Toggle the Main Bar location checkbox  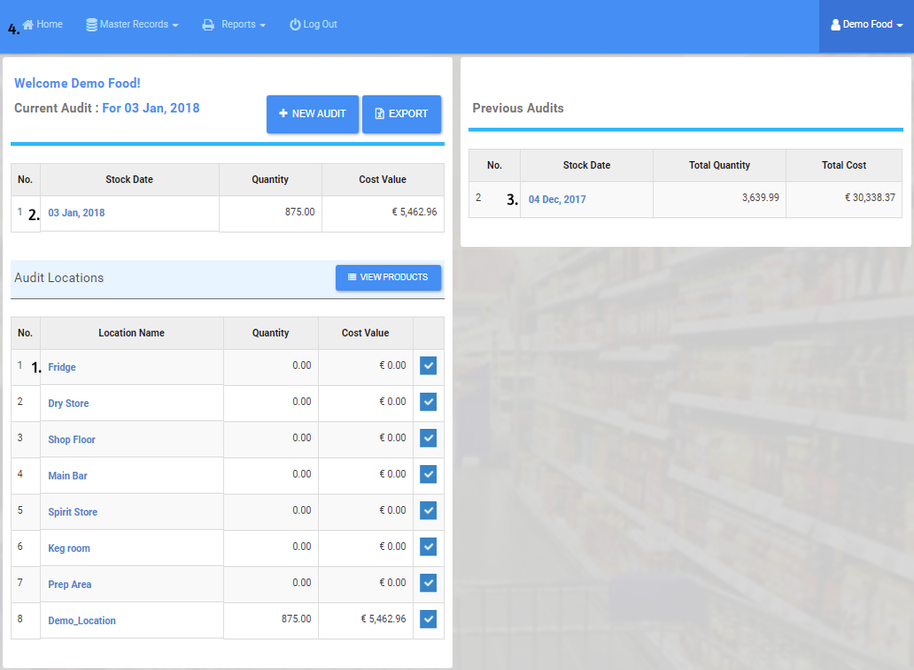pos(428,474)
